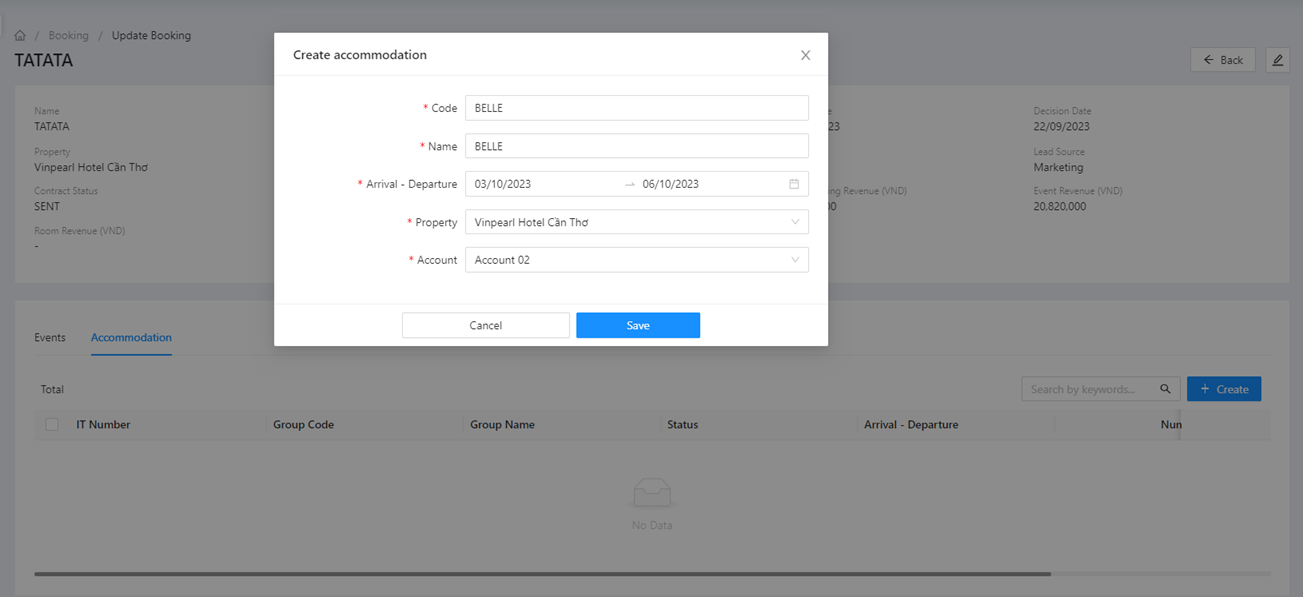Screen dimensions: 1303x597
Task: Click the Code input field
Action: point(636,108)
